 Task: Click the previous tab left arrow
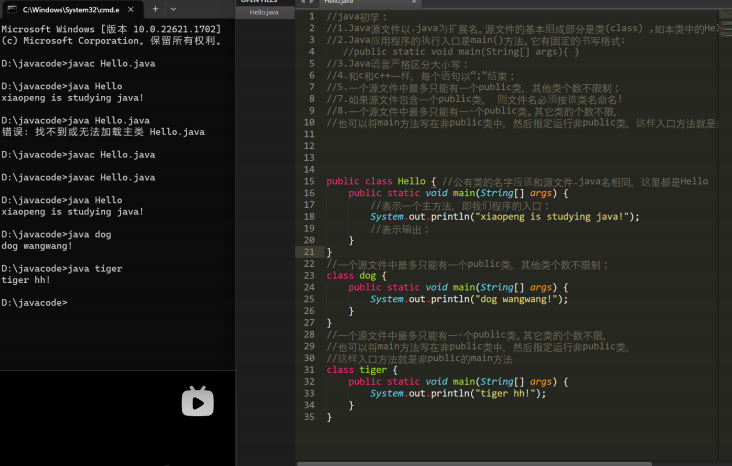[x=303, y=3]
